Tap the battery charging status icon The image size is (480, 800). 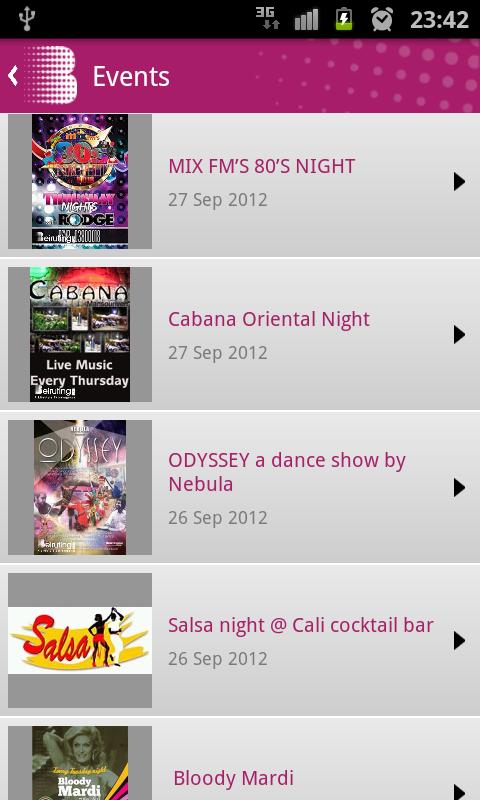point(344,19)
